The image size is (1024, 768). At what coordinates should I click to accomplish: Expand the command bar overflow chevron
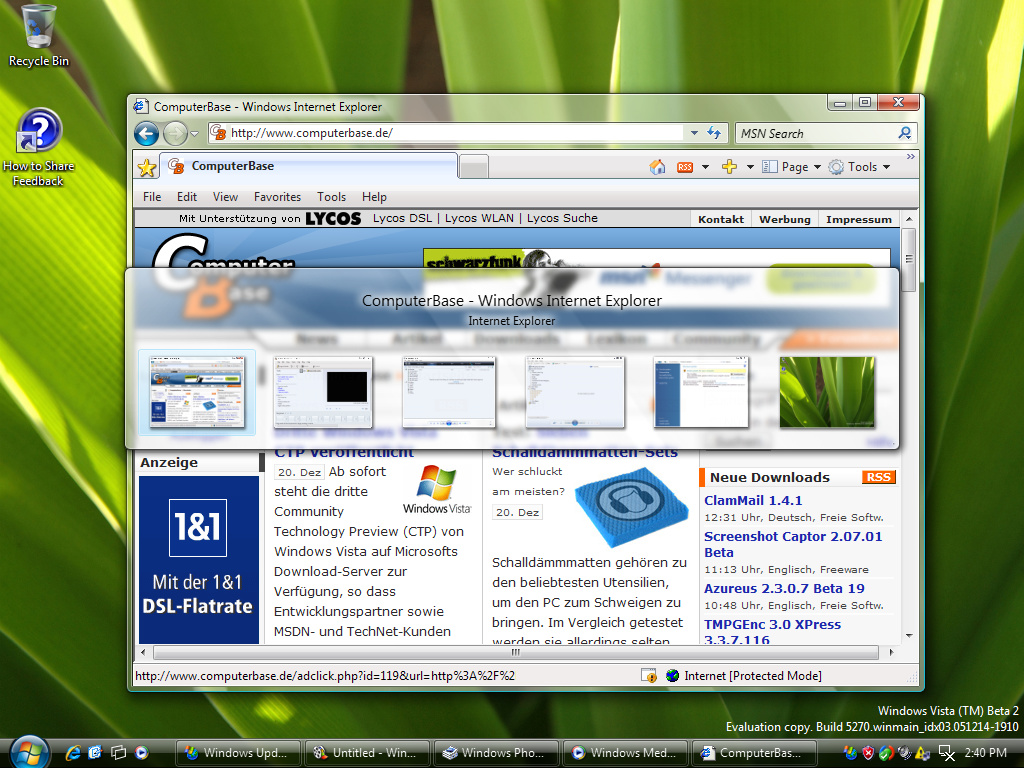click(910, 157)
